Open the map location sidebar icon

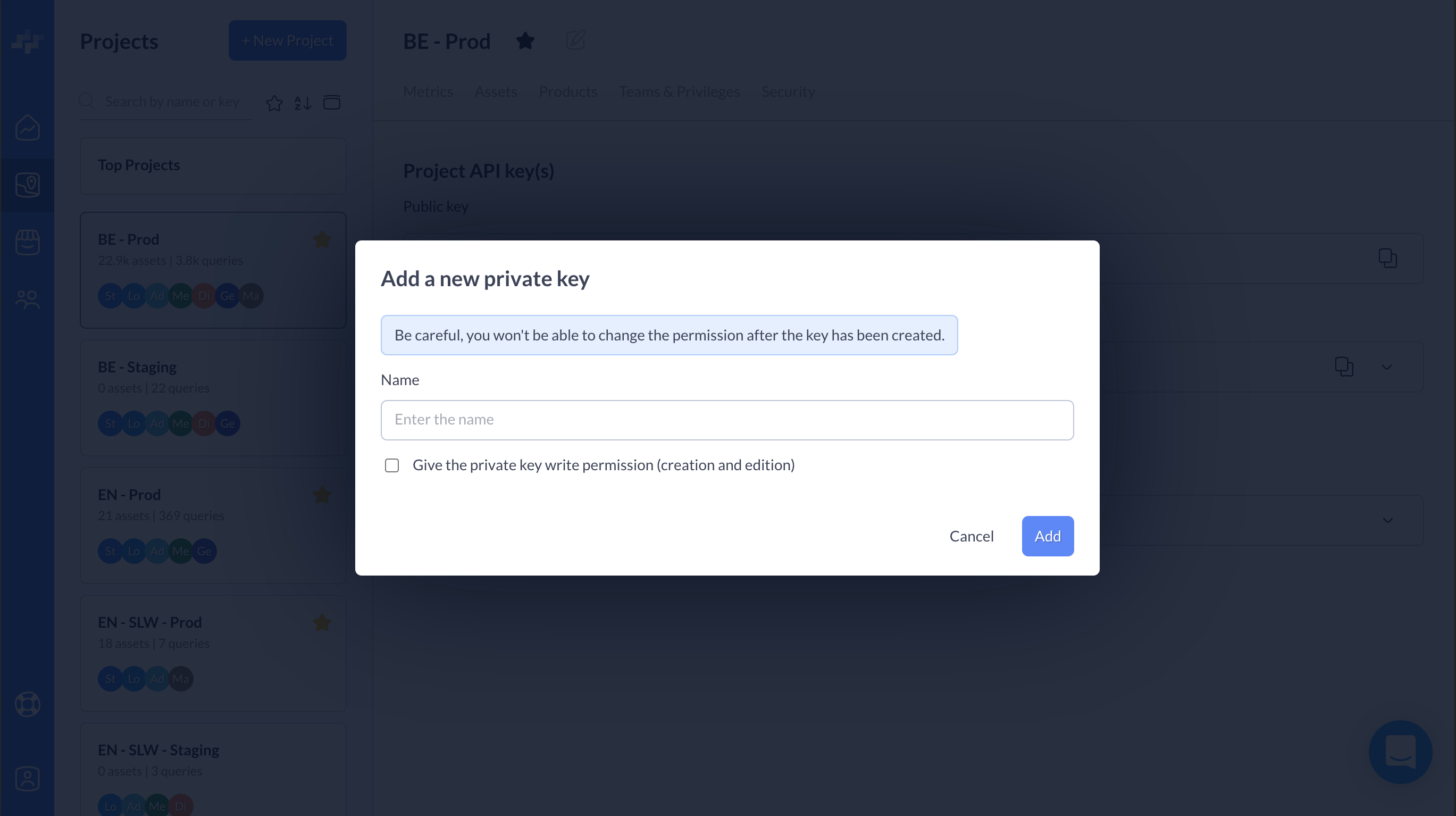[x=27, y=185]
